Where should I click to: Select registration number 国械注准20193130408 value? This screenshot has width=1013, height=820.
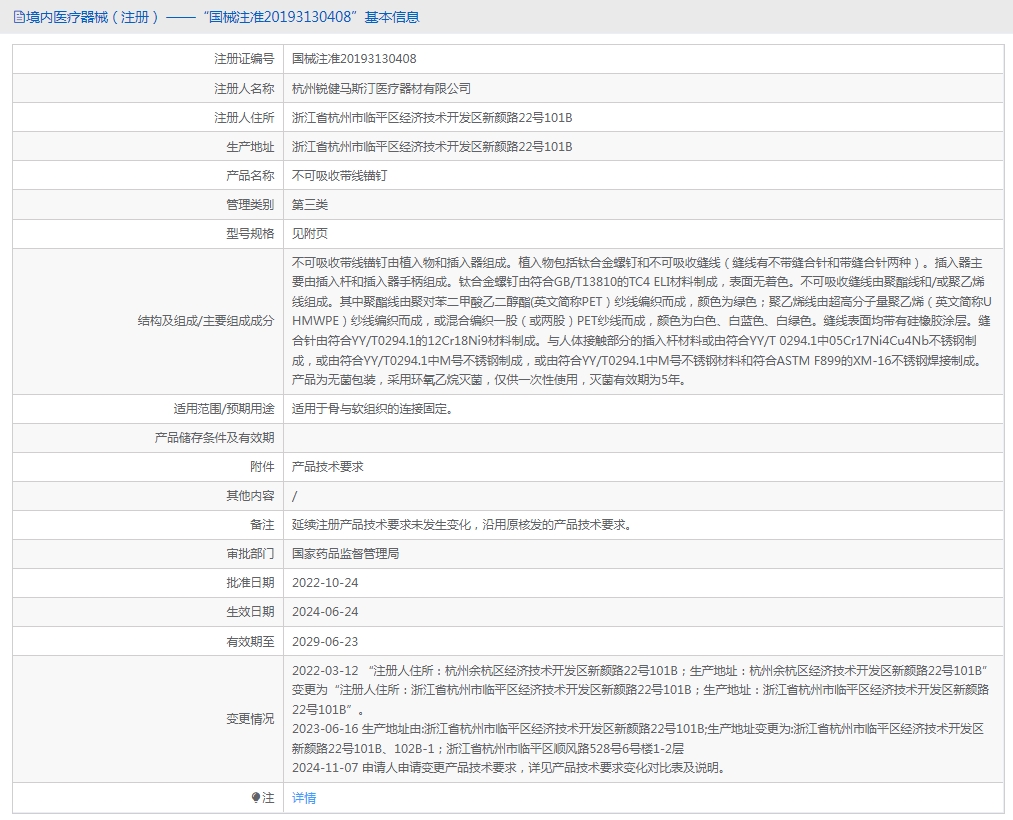coord(354,59)
